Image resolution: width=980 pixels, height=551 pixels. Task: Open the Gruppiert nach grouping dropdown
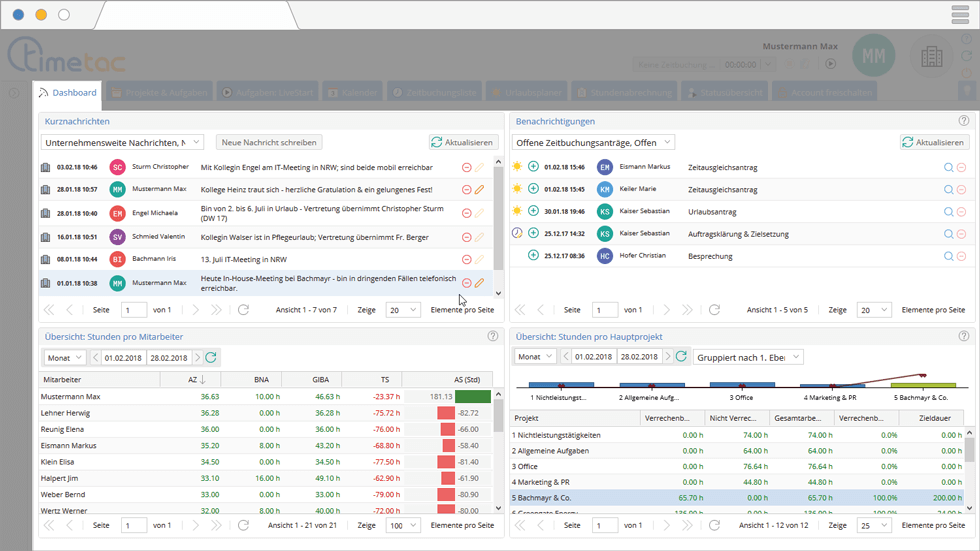coord(748,357)
